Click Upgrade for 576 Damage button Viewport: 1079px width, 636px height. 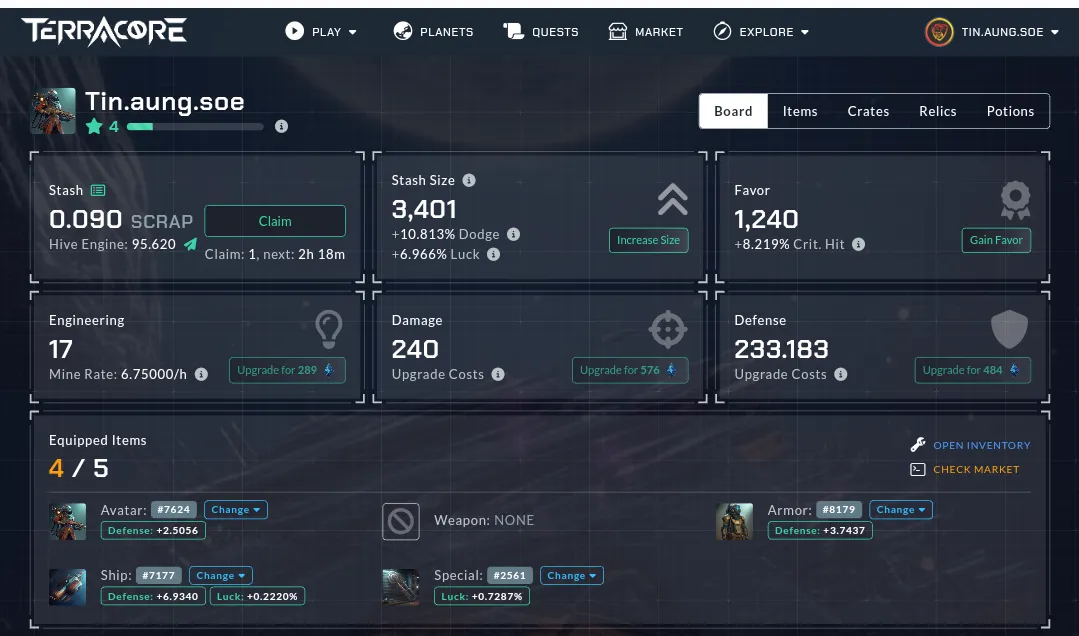pyautogui.click(x=630, y=370)
